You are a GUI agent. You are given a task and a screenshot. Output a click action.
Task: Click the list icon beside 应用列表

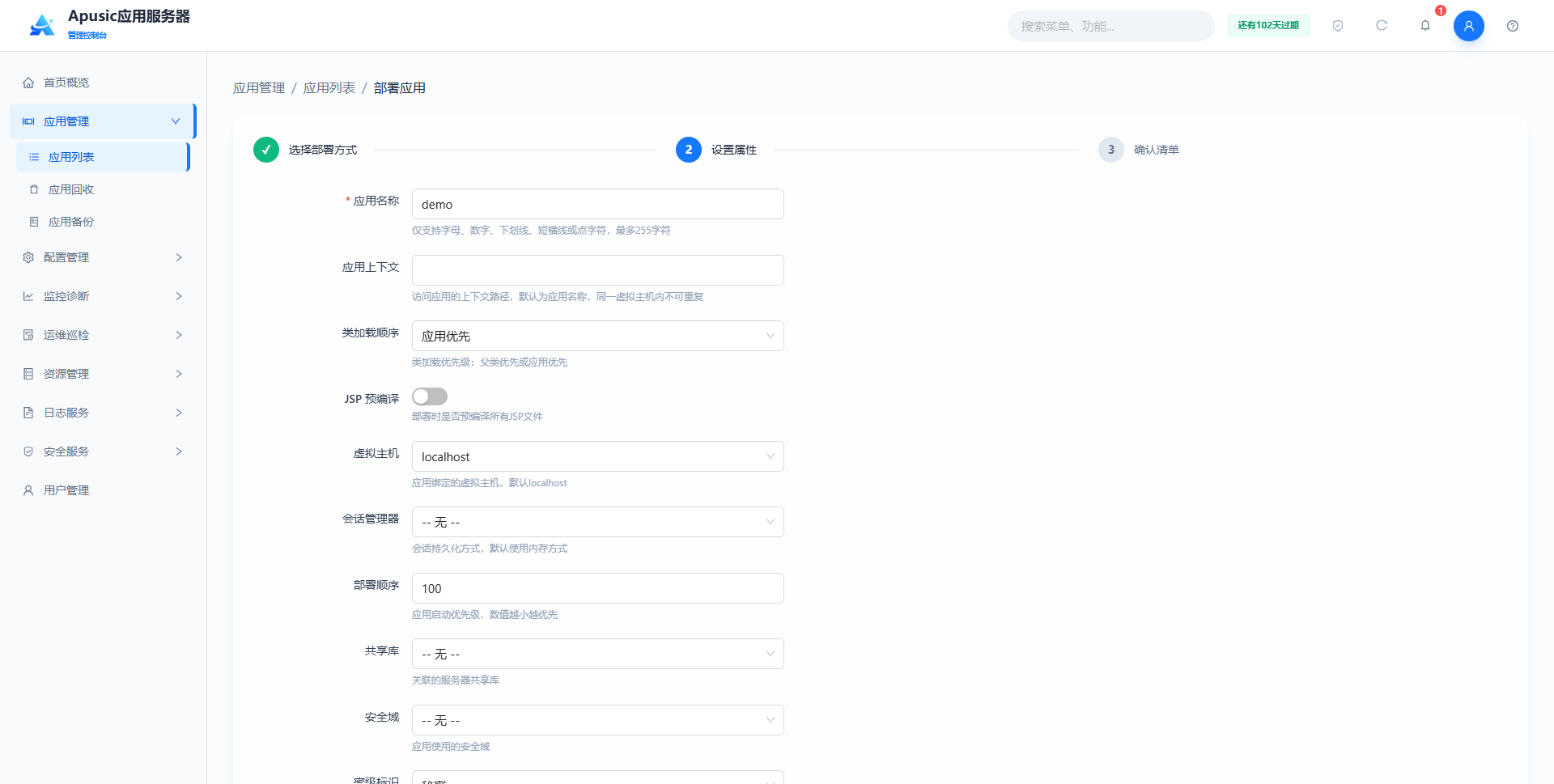coord(34,157)
